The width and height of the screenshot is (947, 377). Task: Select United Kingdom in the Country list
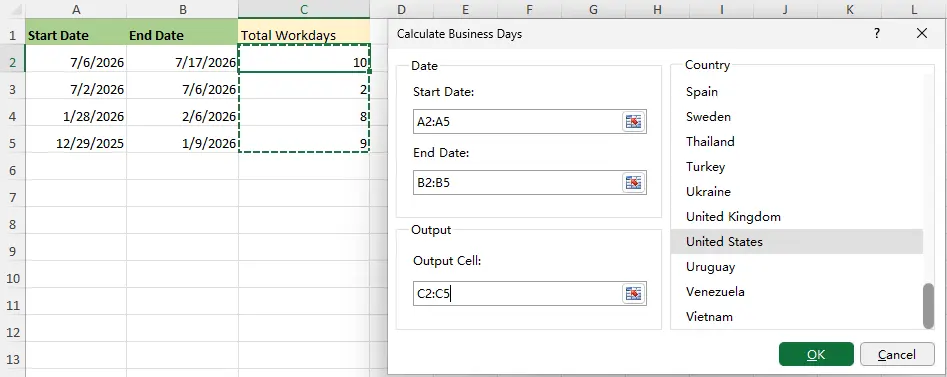point(797,217)
